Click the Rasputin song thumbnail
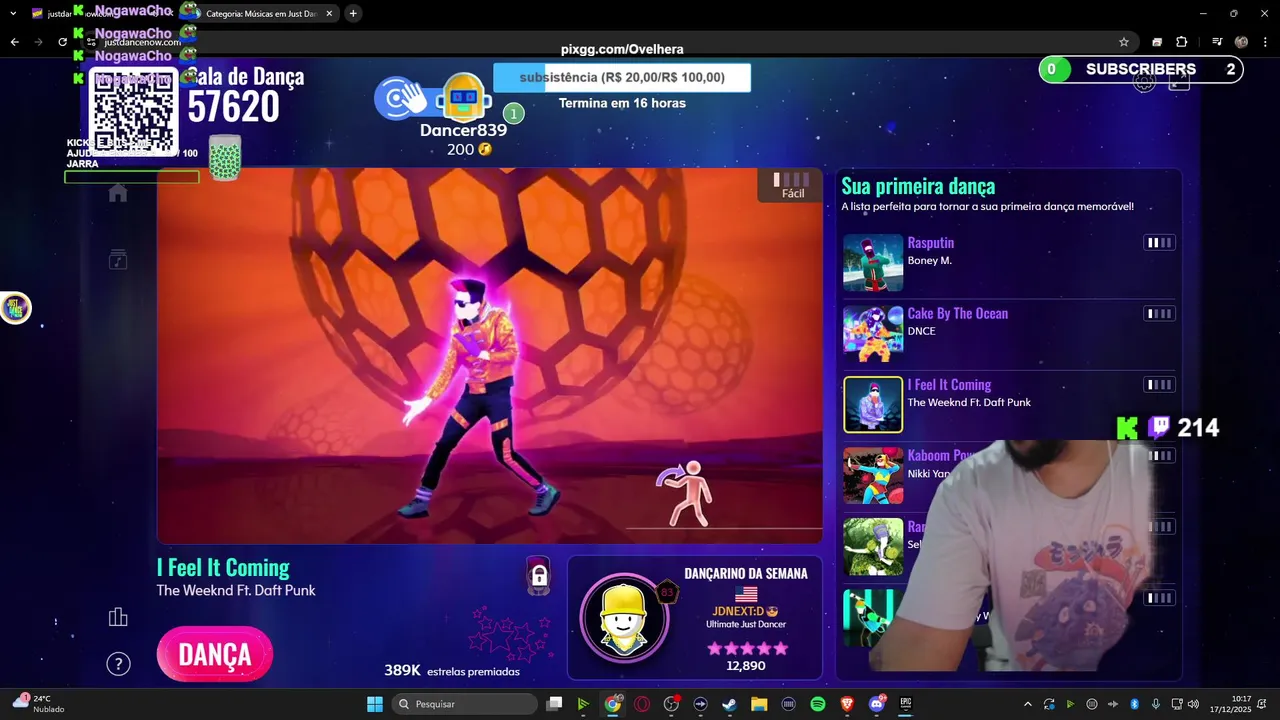 click(873, 262)
